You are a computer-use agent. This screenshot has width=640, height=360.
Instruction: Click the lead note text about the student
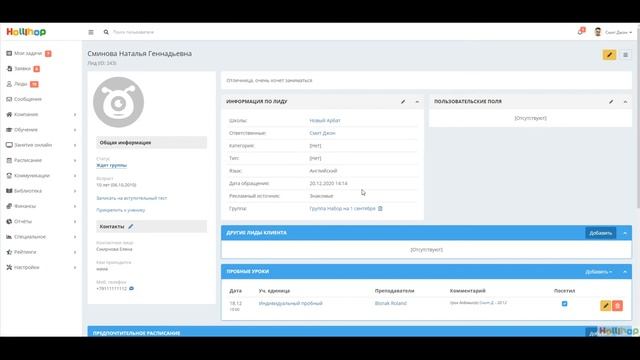tap(269, 80)
